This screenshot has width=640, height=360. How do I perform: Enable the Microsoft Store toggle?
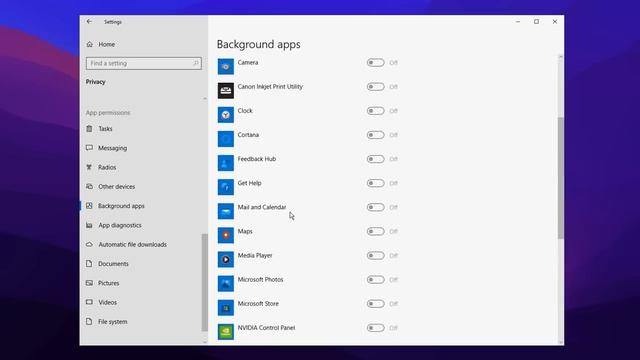(x=376, y=304)
